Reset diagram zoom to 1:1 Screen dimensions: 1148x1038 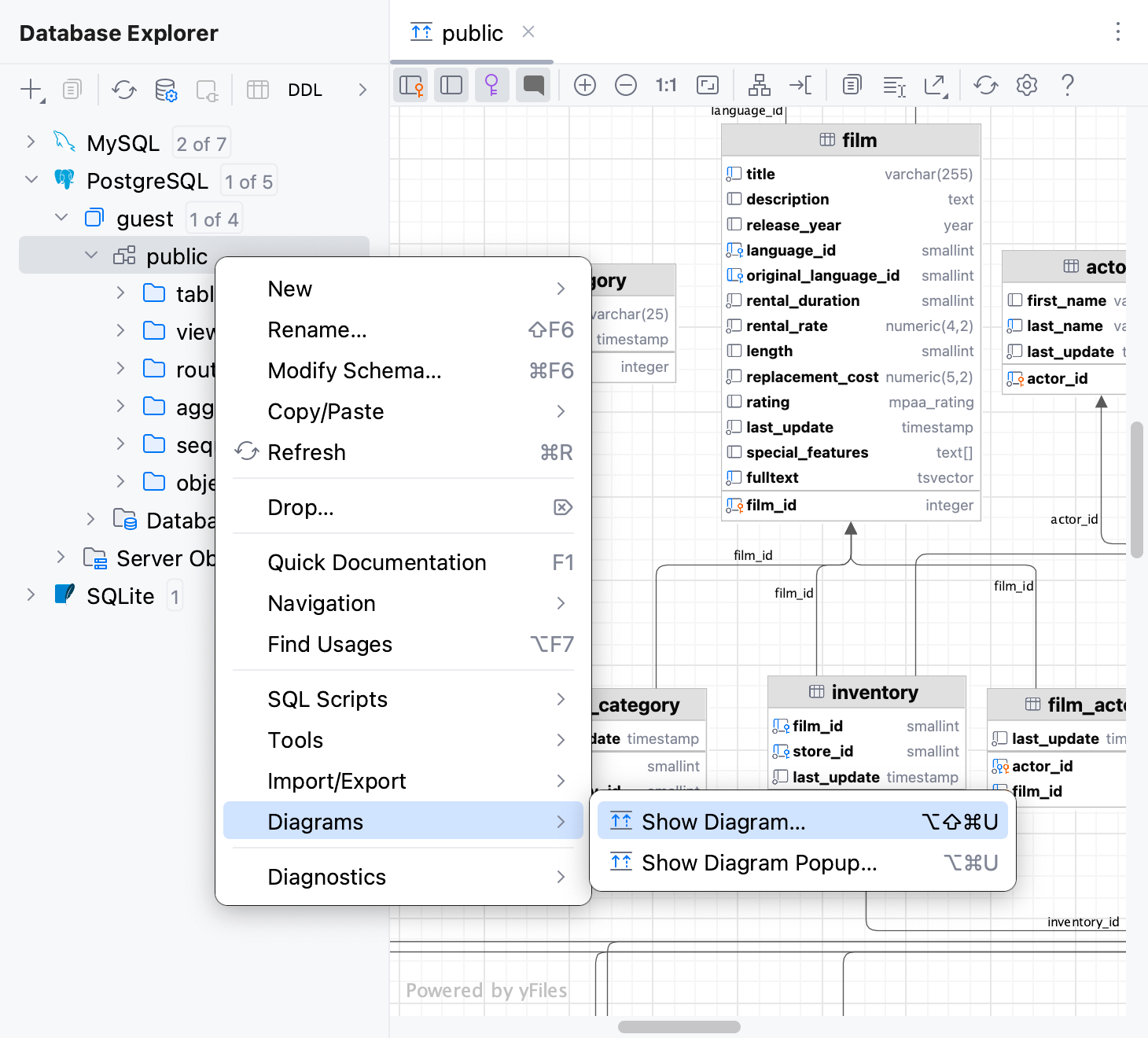click(666, 85)
